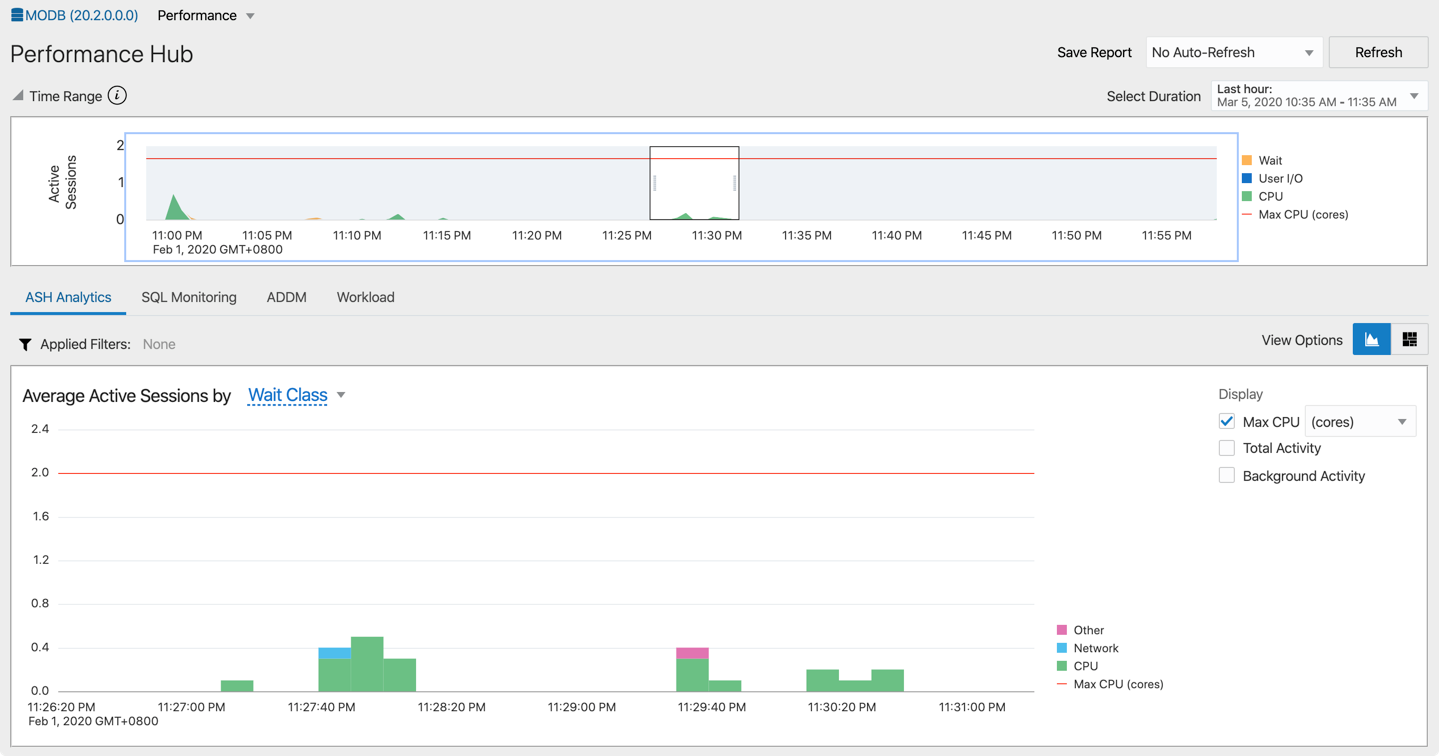Enable the Total Activity checkbox
This screenshot has width=1439, height=756.
click(1226, 447)
